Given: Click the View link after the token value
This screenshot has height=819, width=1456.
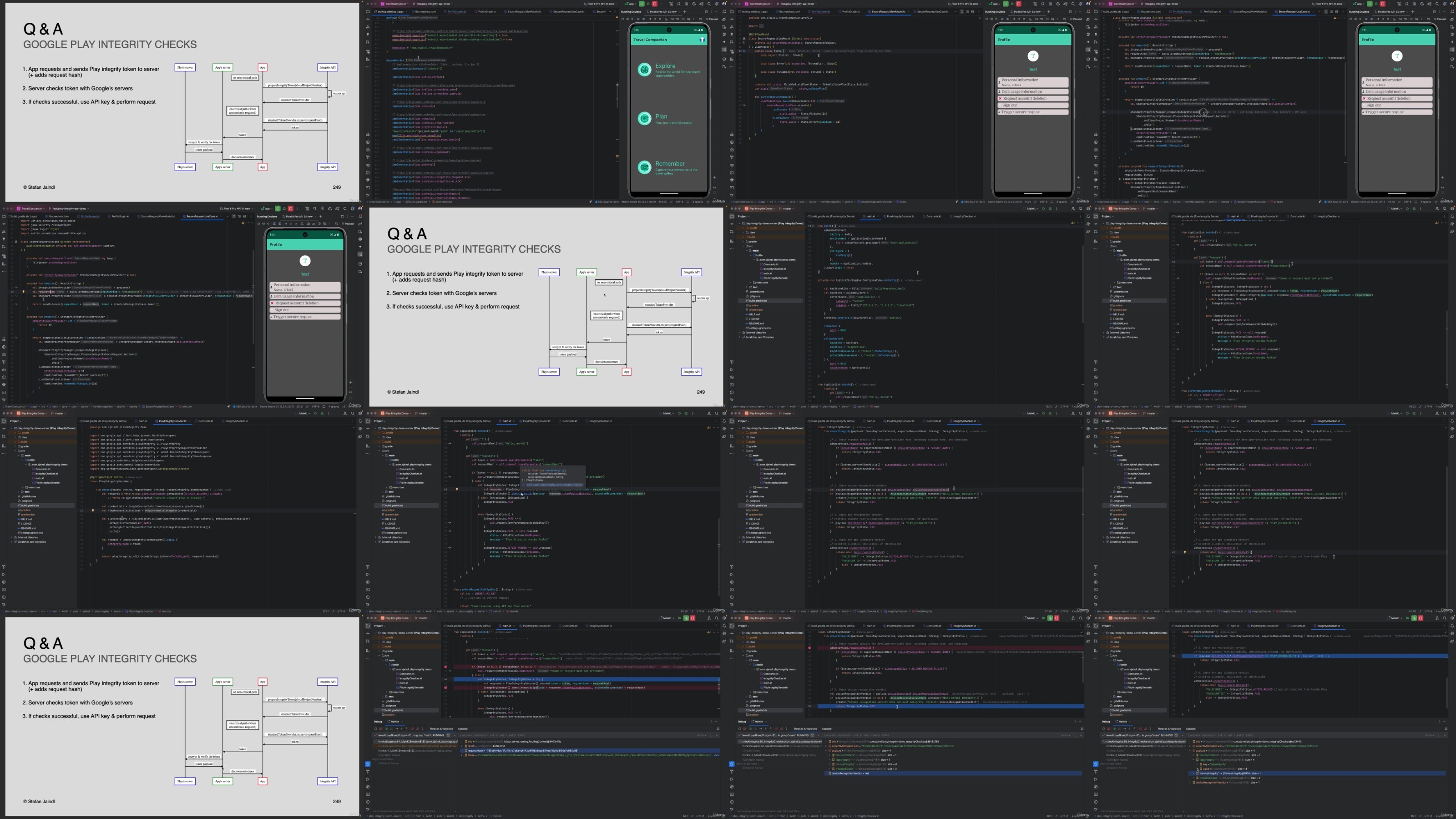Looking at the screenshot, I should [717, 755].
